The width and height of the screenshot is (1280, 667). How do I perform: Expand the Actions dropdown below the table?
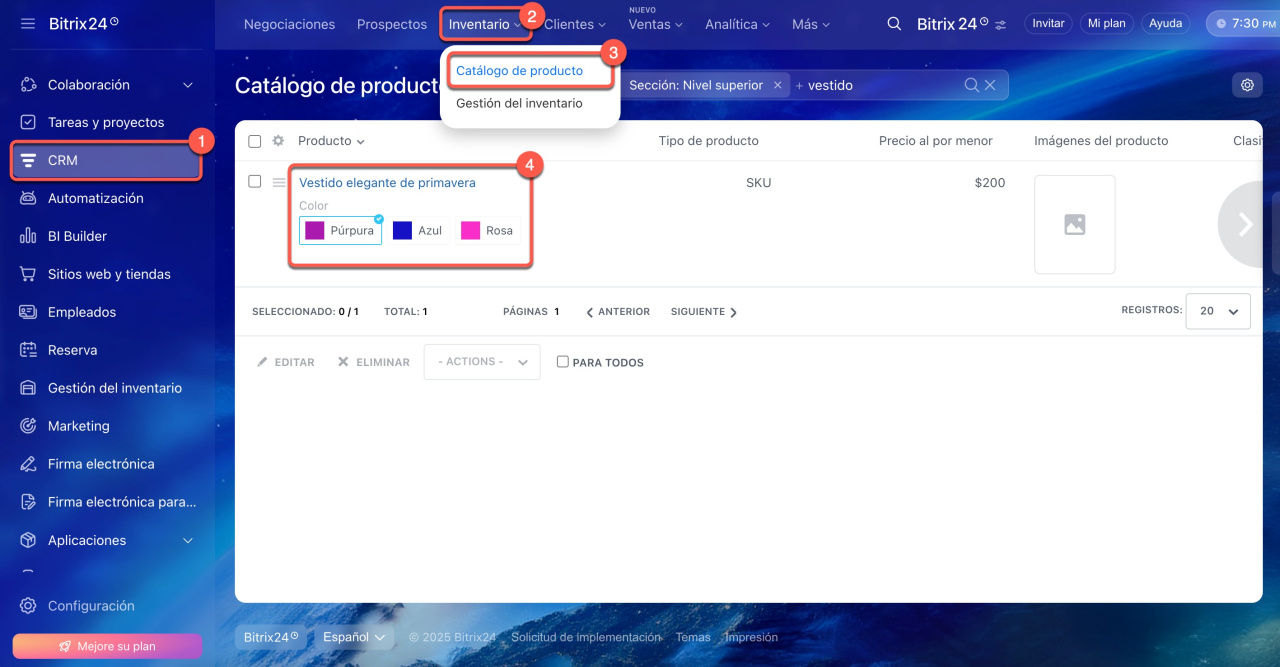(x=482, y=362)
